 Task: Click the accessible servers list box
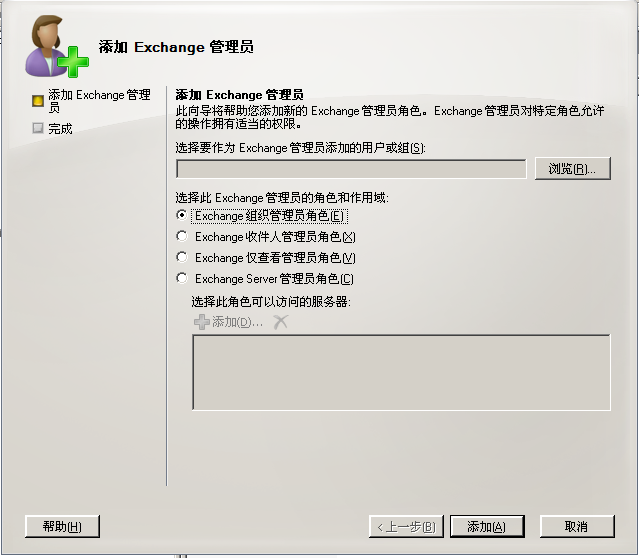401,372
